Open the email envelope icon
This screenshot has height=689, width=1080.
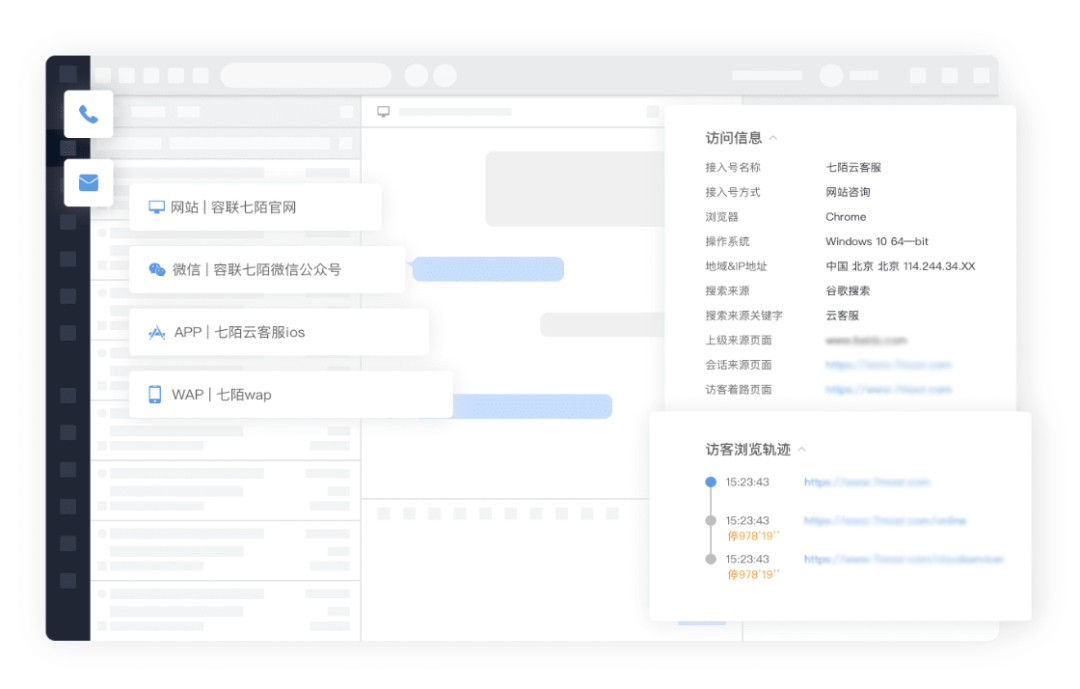pos(88,183)
